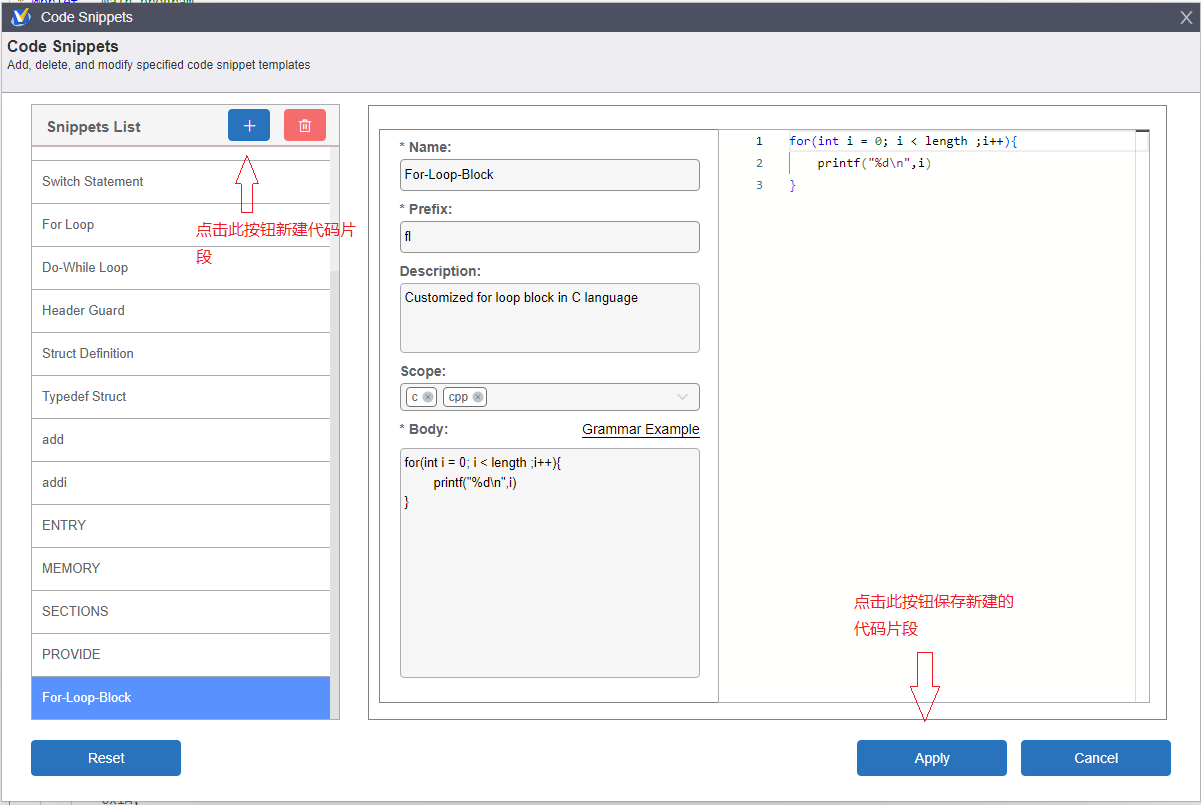Click the Code Snippets app logo icon
The width and height of the screenshot is (1201, 805).
pos(20,17)
